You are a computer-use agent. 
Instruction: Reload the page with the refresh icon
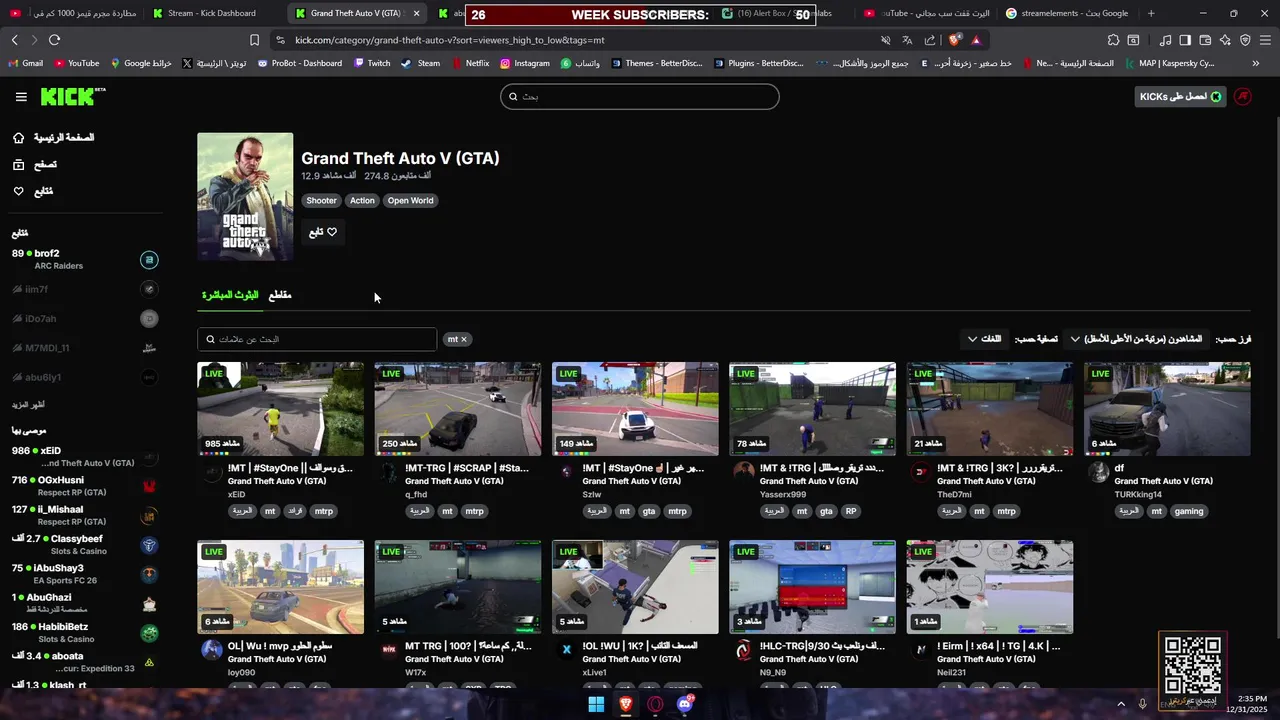(54, 40)
